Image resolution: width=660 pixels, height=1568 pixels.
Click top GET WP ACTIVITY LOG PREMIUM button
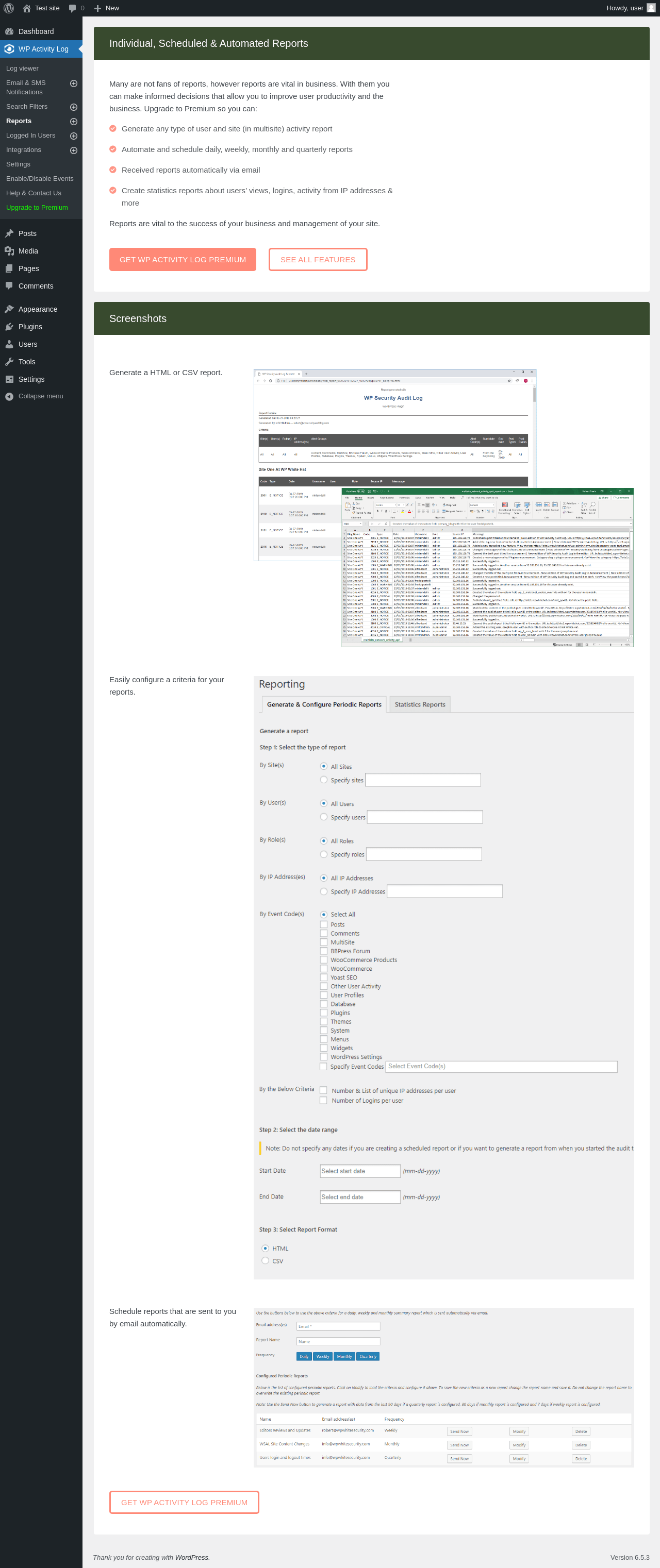pos(183,259)
